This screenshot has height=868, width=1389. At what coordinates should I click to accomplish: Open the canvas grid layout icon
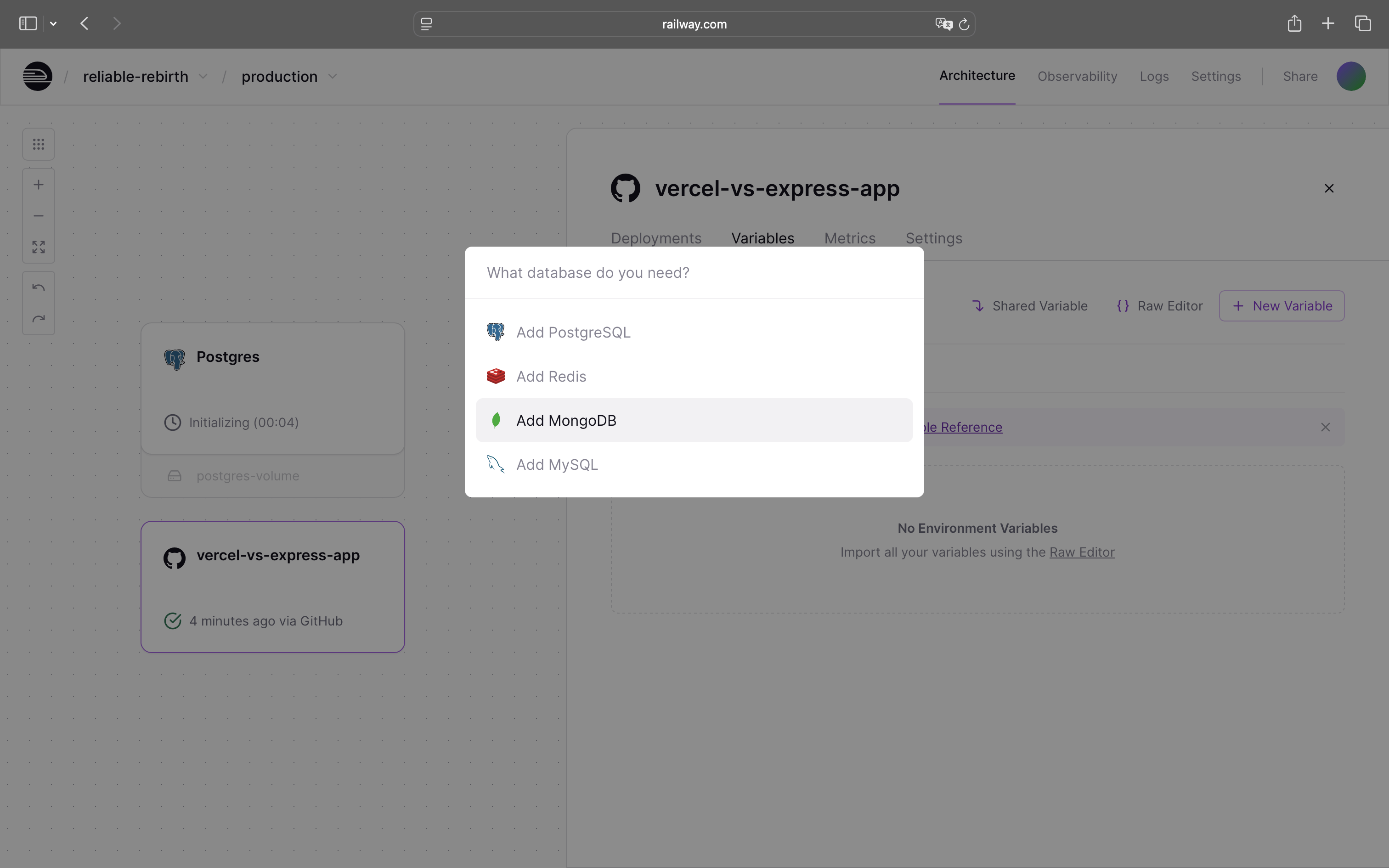coord(39,144)
